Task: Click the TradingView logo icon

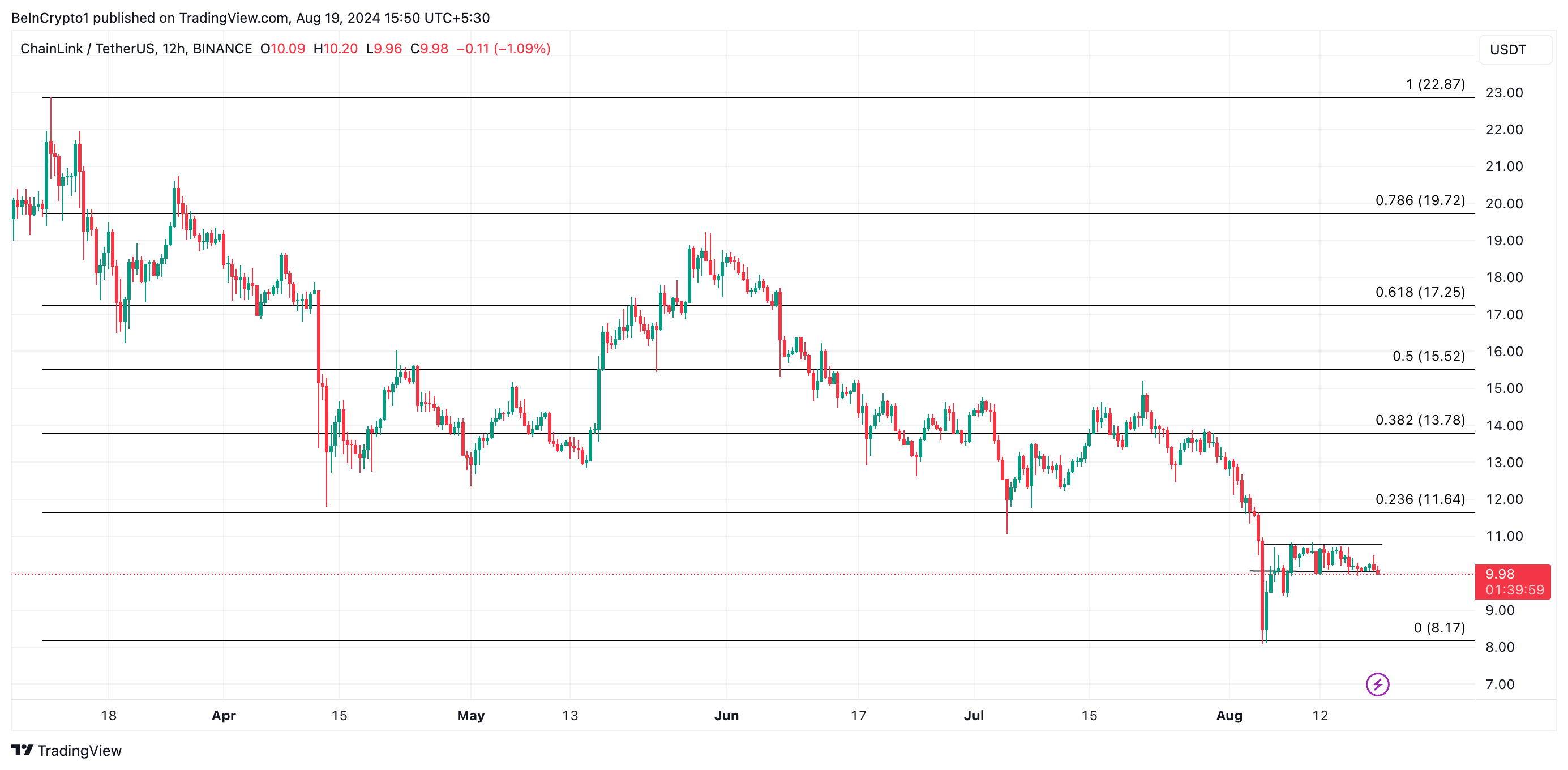Action: pos(23,750)
